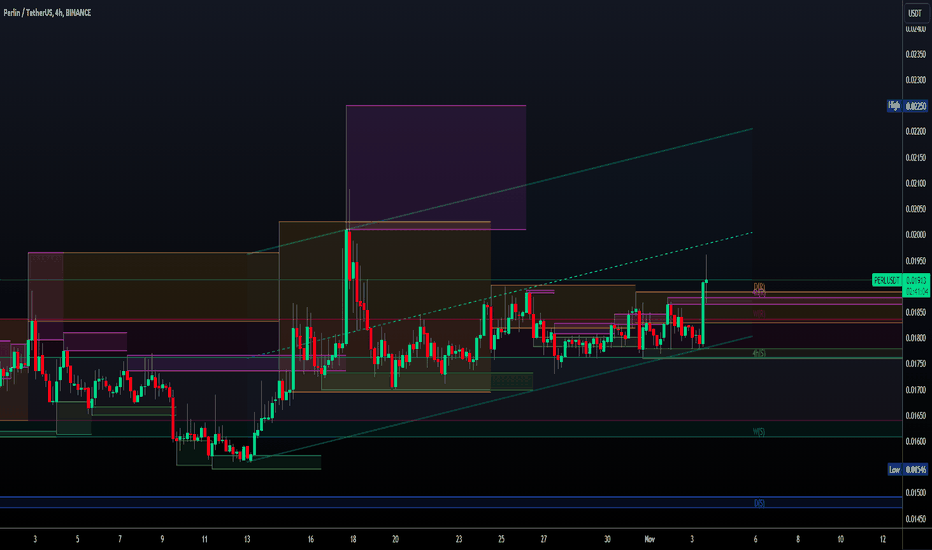This screenshot has height=550, width=932.
Task: Click the 0.02300 price axis label
Action: [915, 80]
